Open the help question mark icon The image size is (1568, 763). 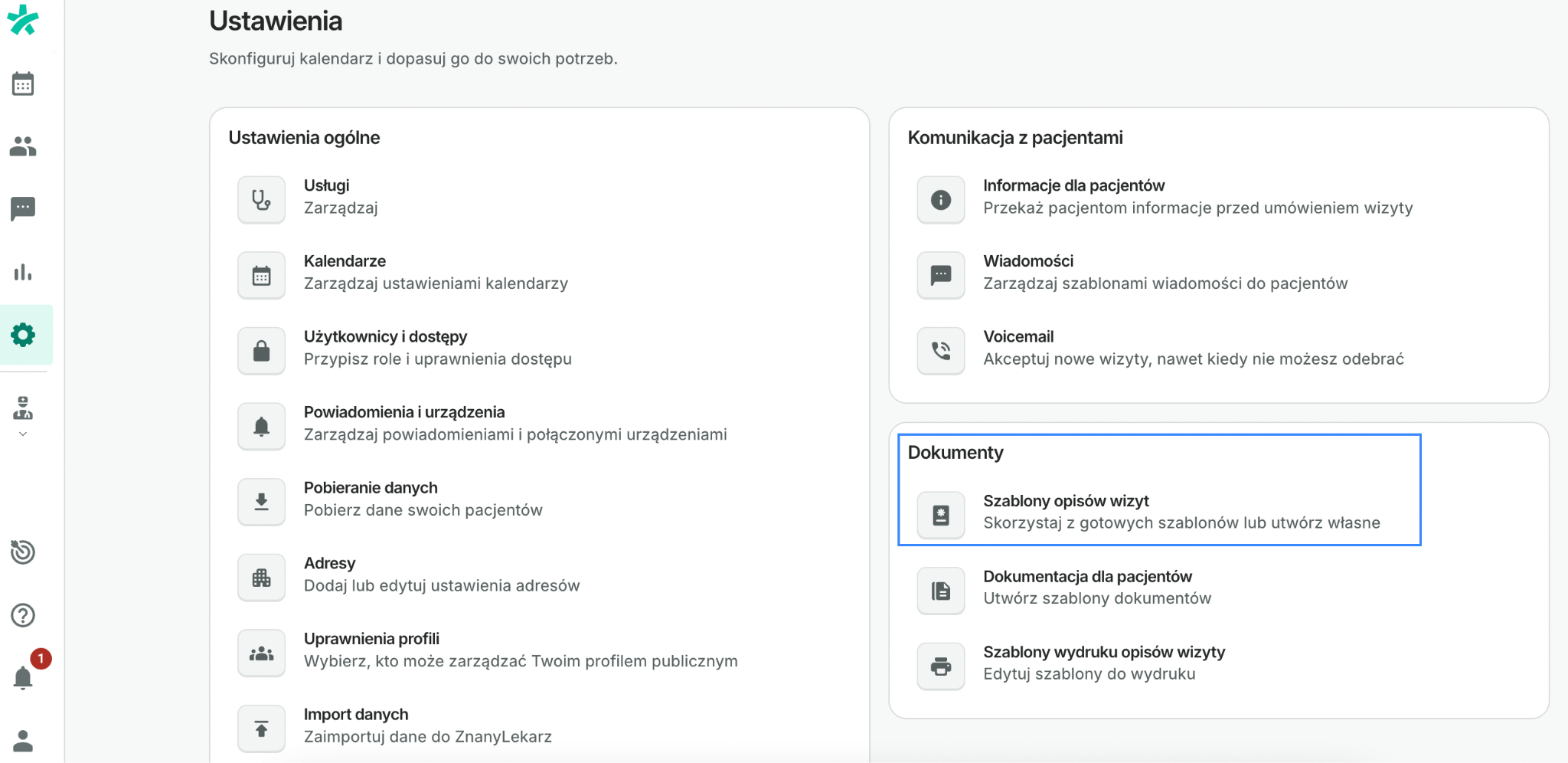[x=24, y=615]
